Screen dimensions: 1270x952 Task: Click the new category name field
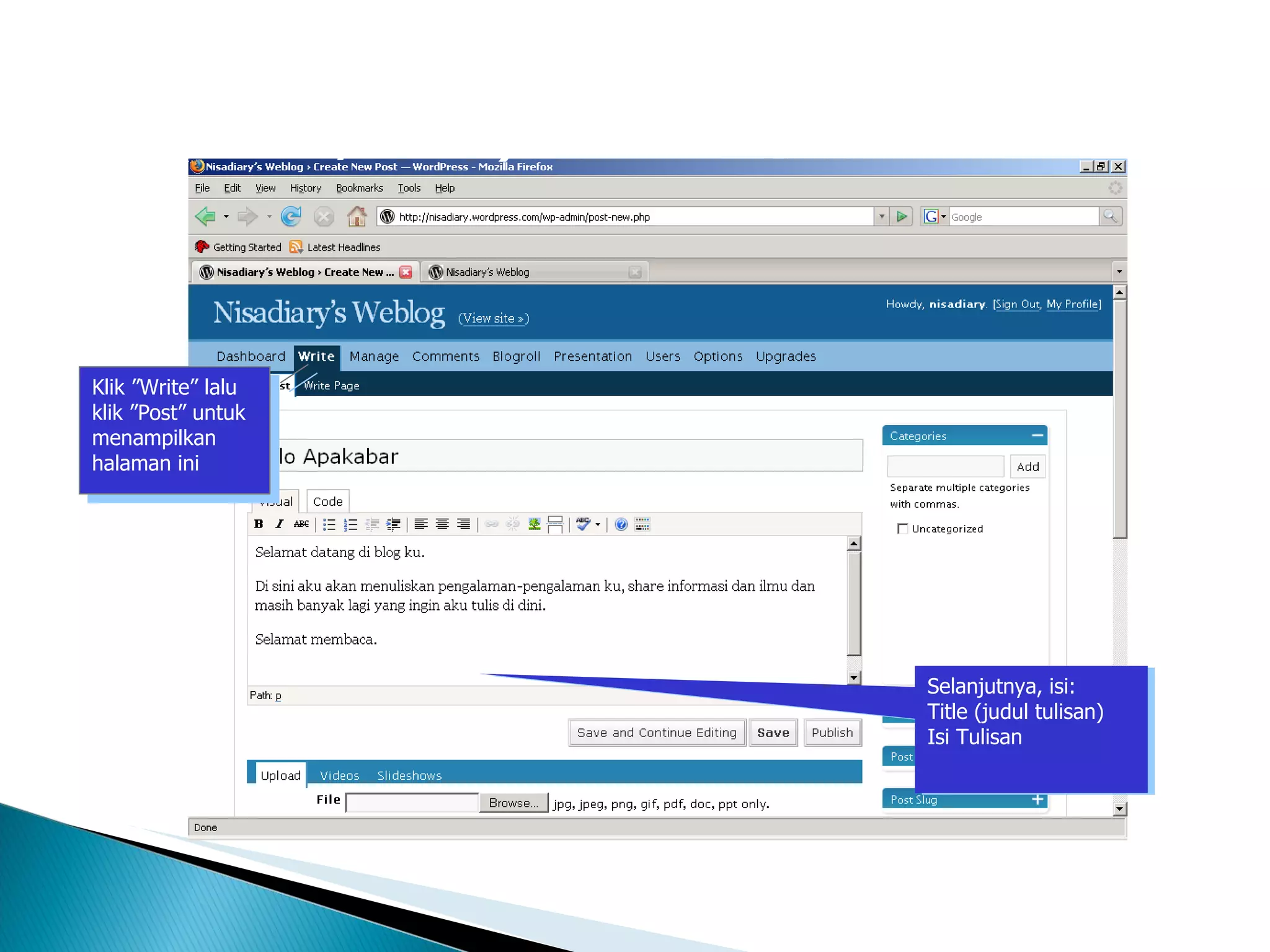tap(945, 467)
